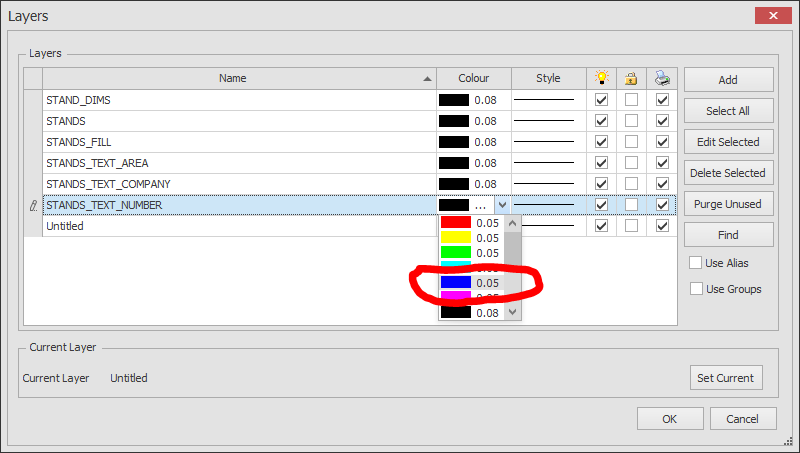Click the colour list scroll up arrow

click(513, 223)
